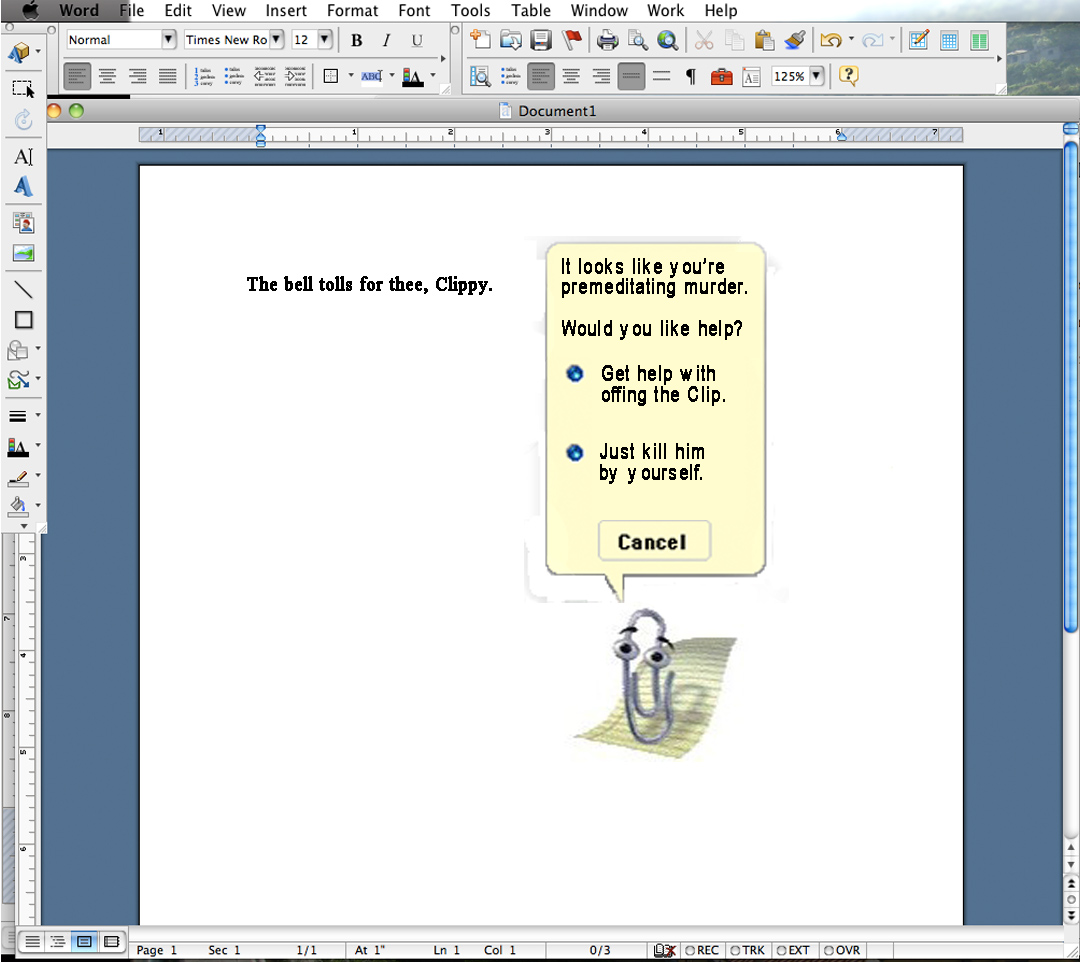Open the Work menu

(665, 10)
